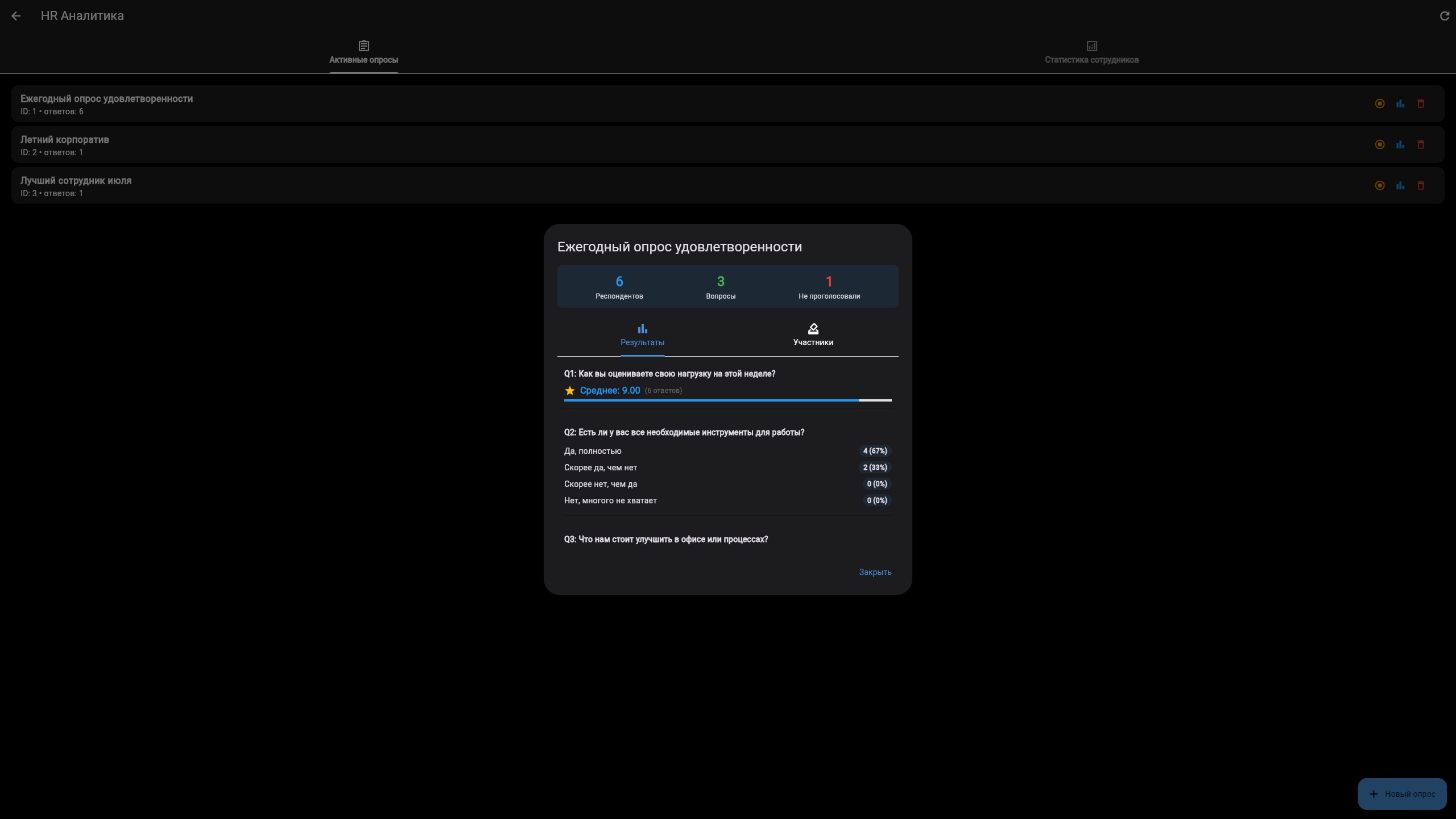This screenshot has height=819, width=1456.
Task: Click the Летний корпоратив survey title
Action: 65,140
